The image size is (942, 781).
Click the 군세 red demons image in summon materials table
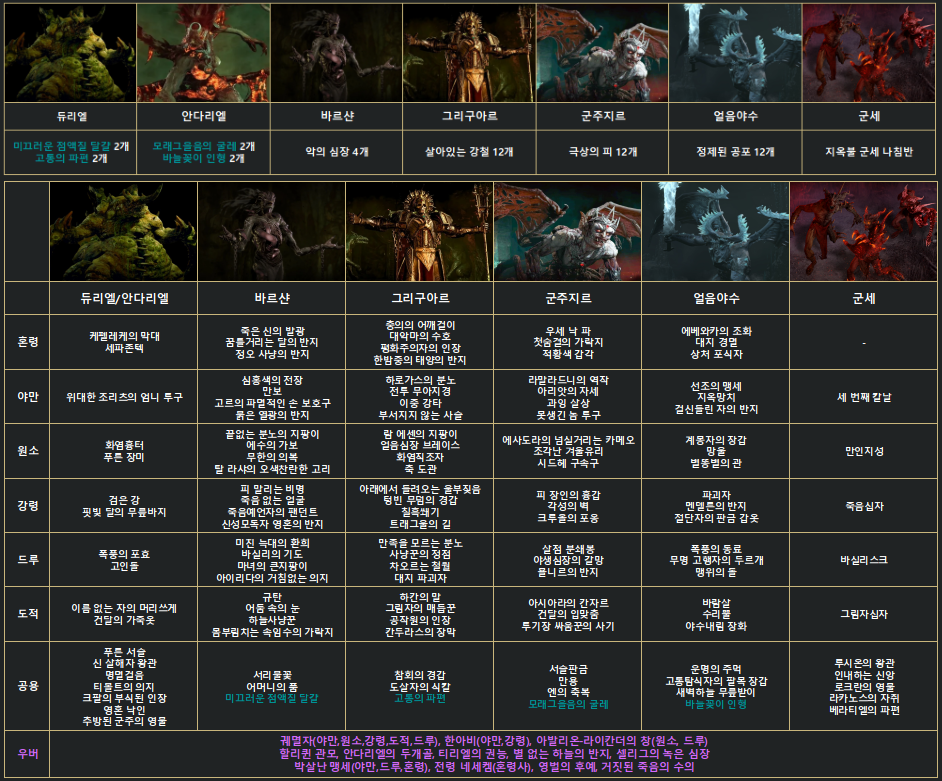869,53
